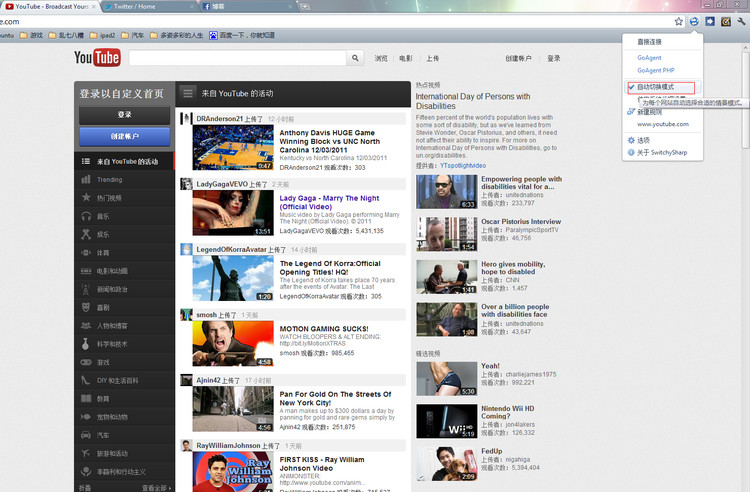750x492 pixels.
Task: Bookmark page with the star icon
Action: pos(678,22)
